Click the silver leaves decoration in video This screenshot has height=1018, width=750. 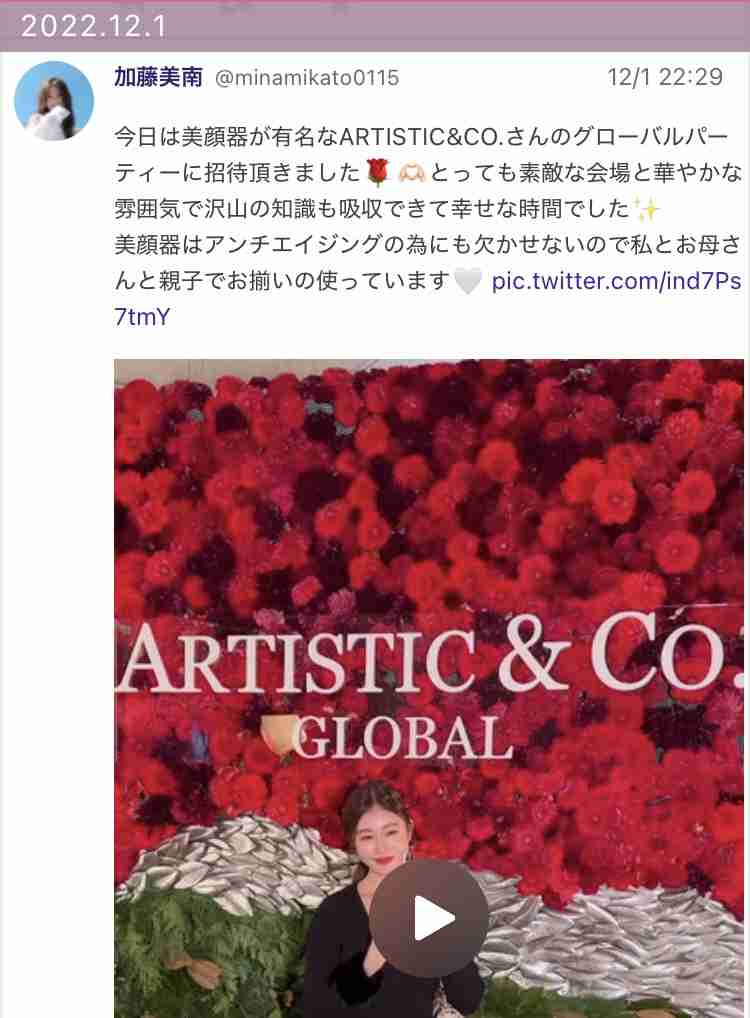234,857
